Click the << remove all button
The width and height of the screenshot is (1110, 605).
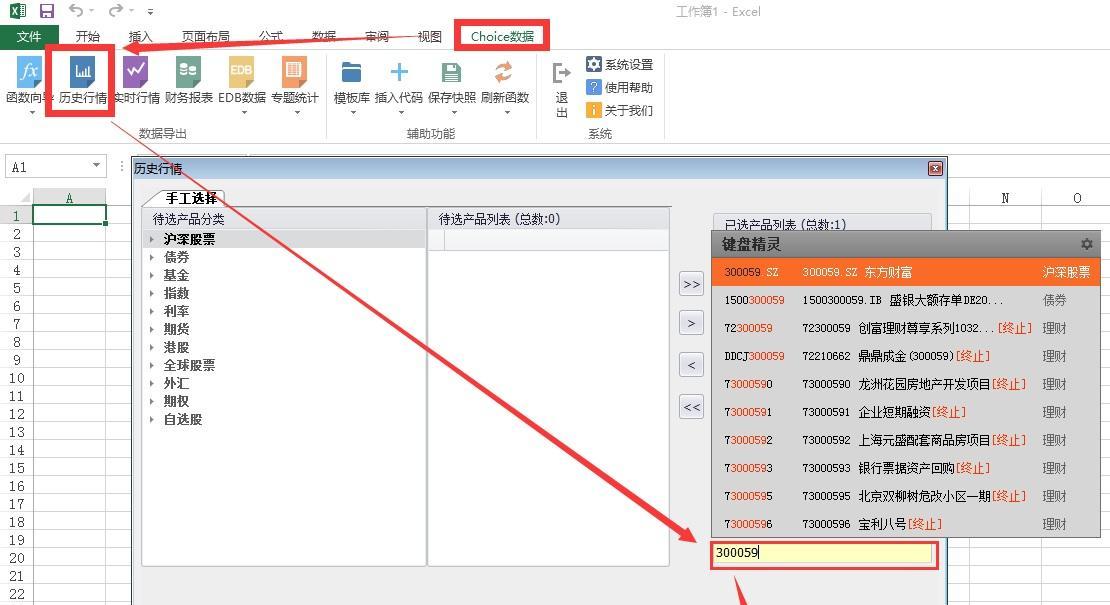(x=691, y=407)
